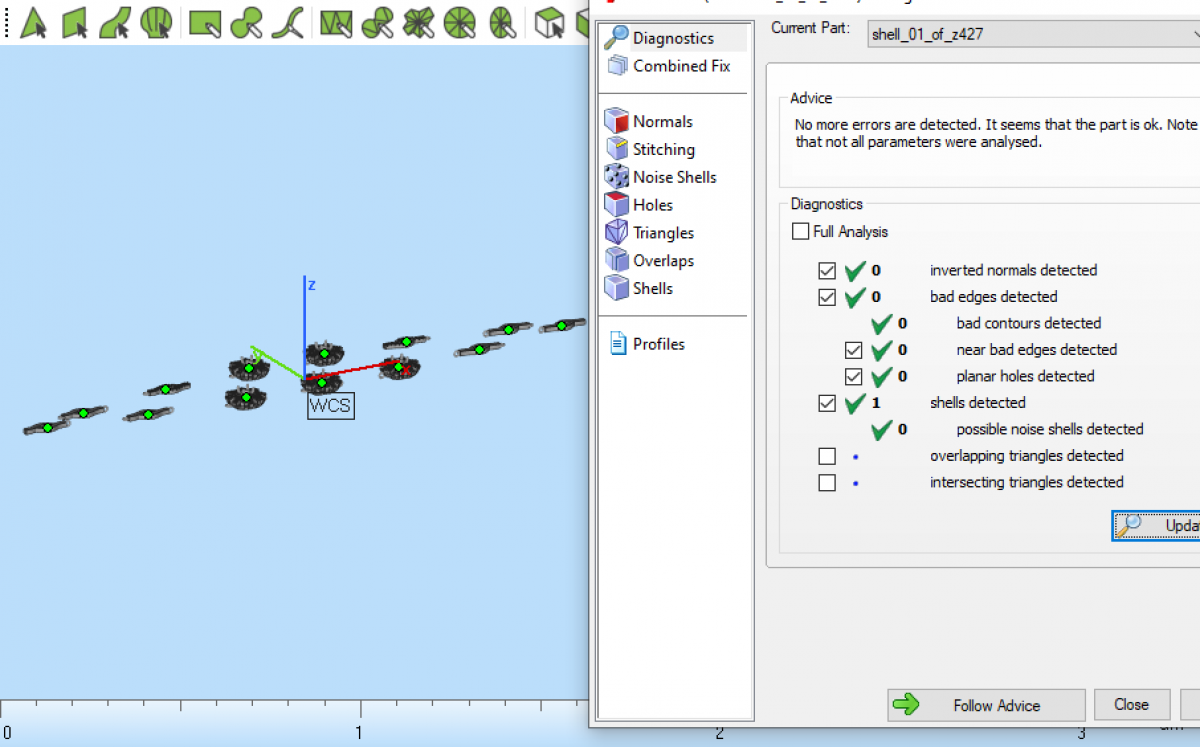Select the Mark Plane tool
Viewport: 1200px width, 747px height.
[x=75, y=22]
